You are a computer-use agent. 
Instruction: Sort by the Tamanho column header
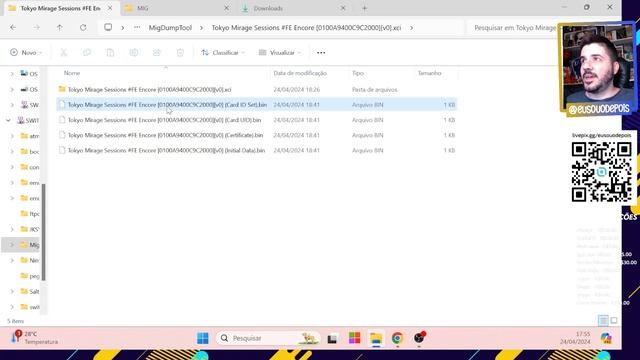(429, 73)
